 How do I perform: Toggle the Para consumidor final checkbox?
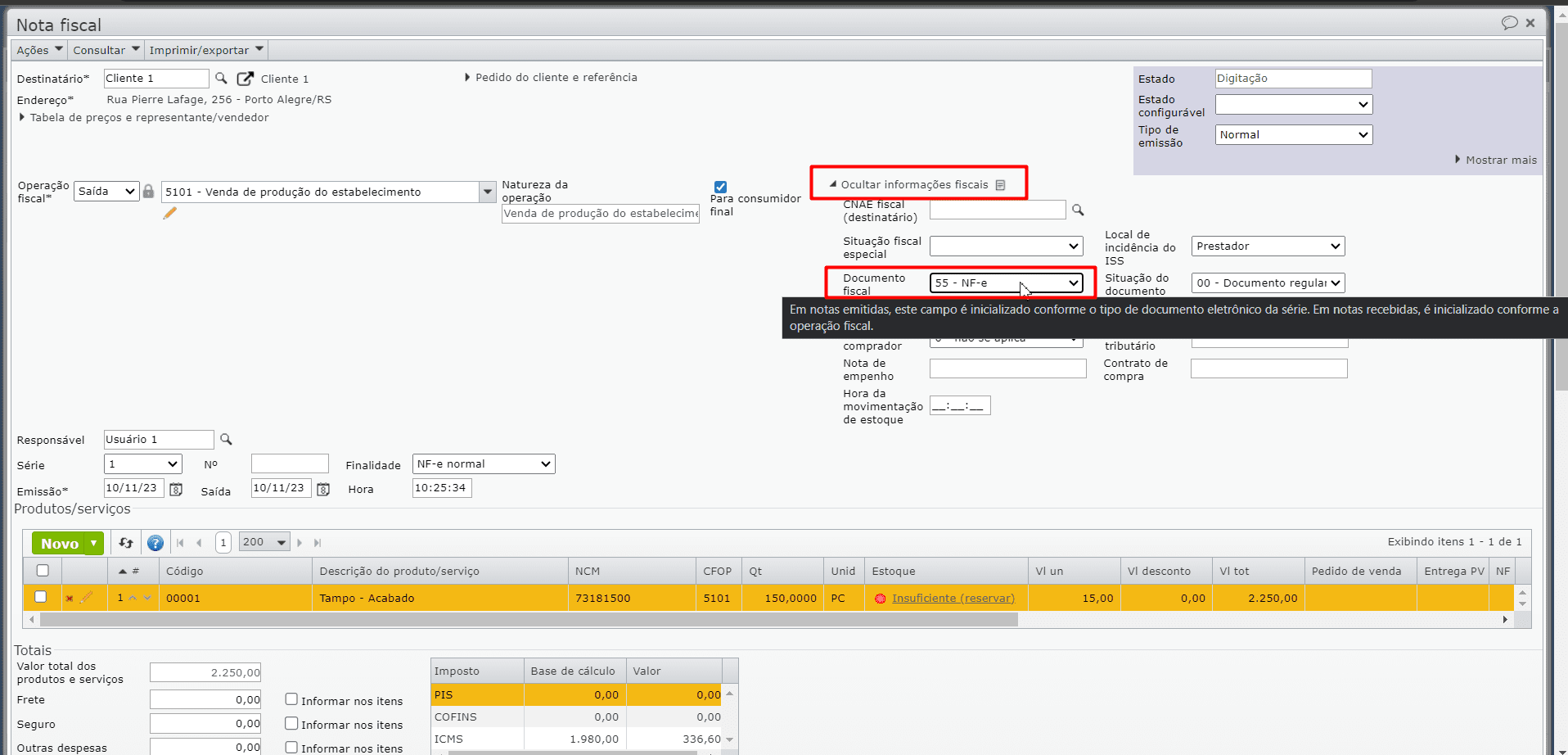720,187
